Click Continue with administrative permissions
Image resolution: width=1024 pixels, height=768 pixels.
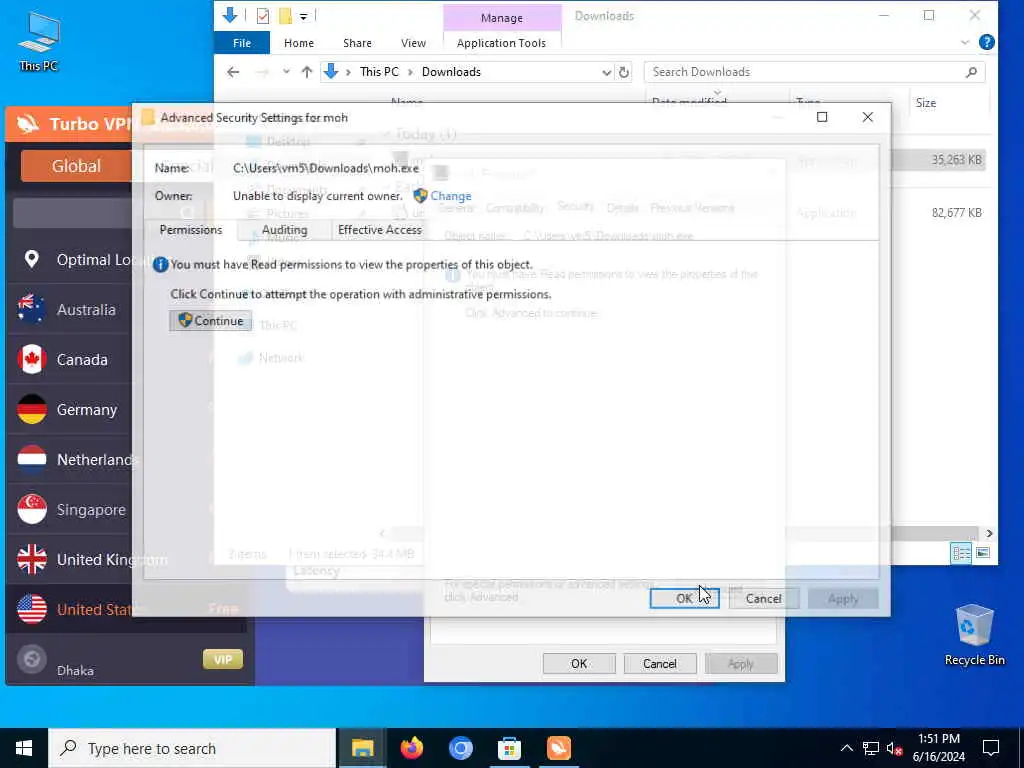click(x=210, y=321)
